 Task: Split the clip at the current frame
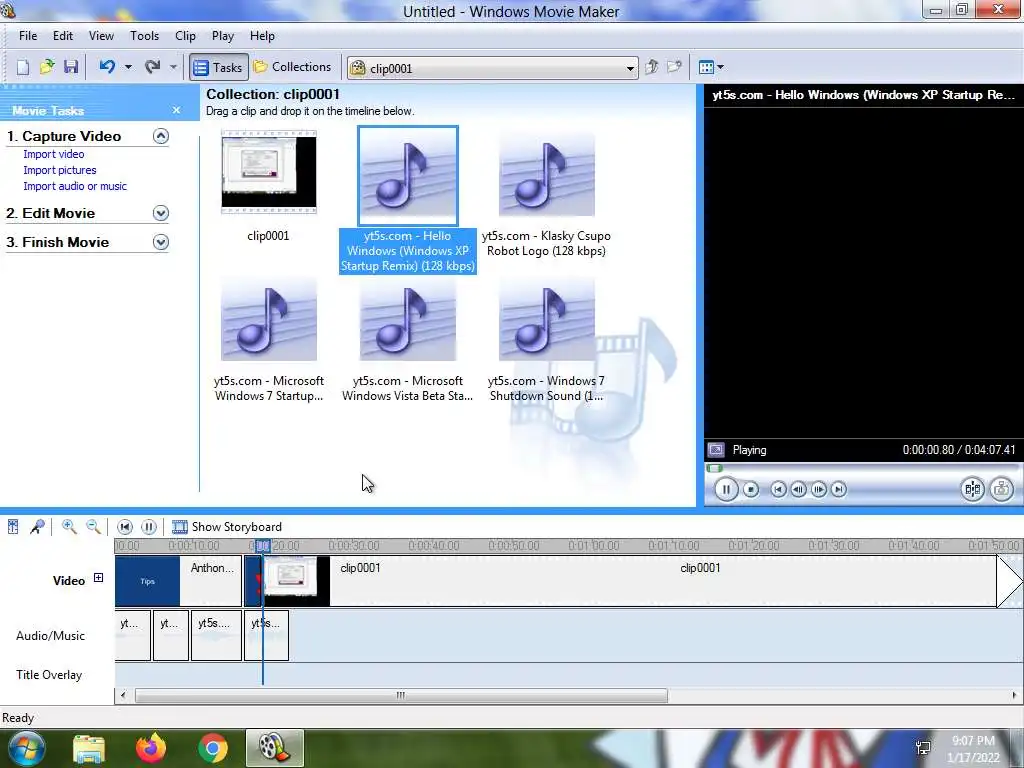pyautogui.click(x=972, y=489)
